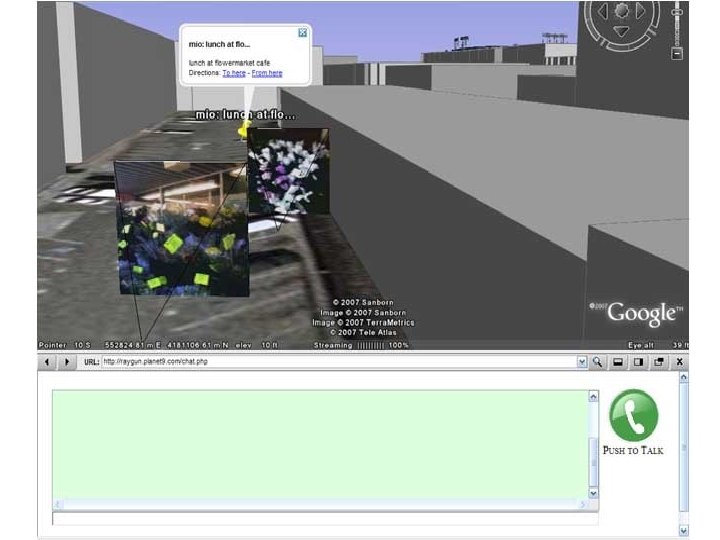Go back in embedded browser
Screen dimensions: 720x540
[x=47, y=362]
